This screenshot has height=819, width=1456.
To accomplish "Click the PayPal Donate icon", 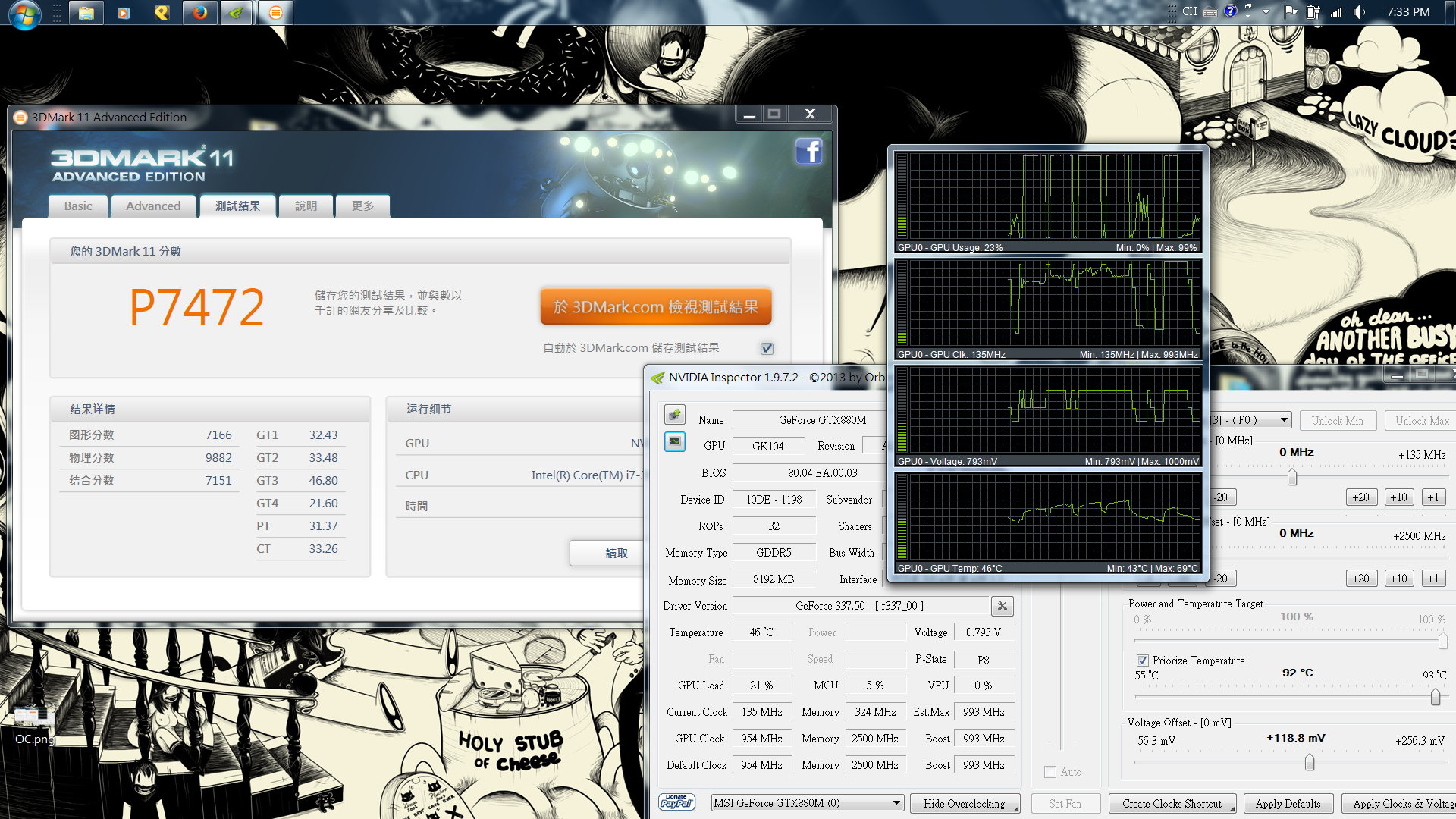I will tap(677, 802).
